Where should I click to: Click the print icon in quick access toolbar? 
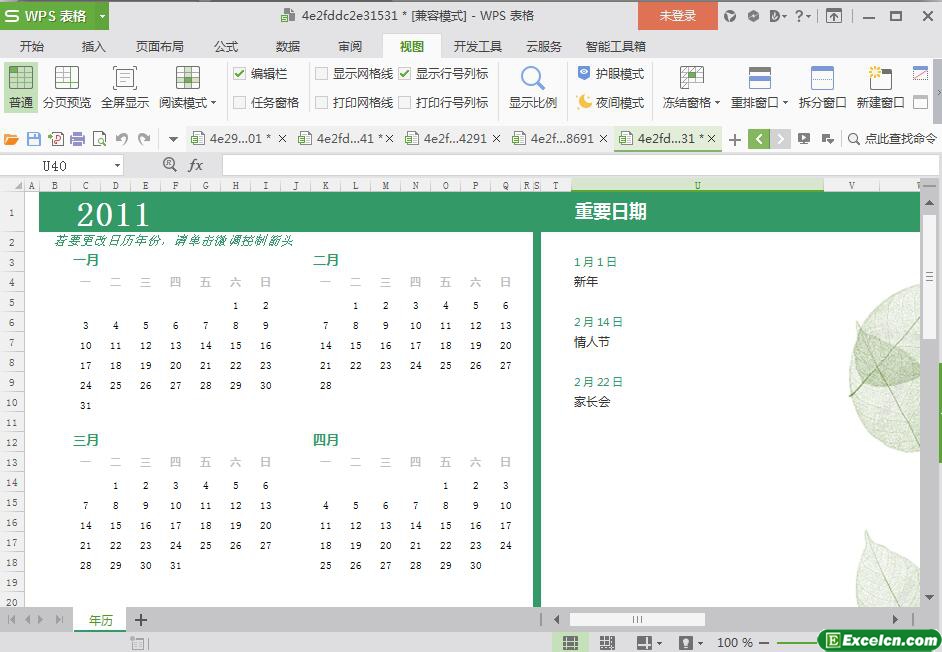coord(77,139)
